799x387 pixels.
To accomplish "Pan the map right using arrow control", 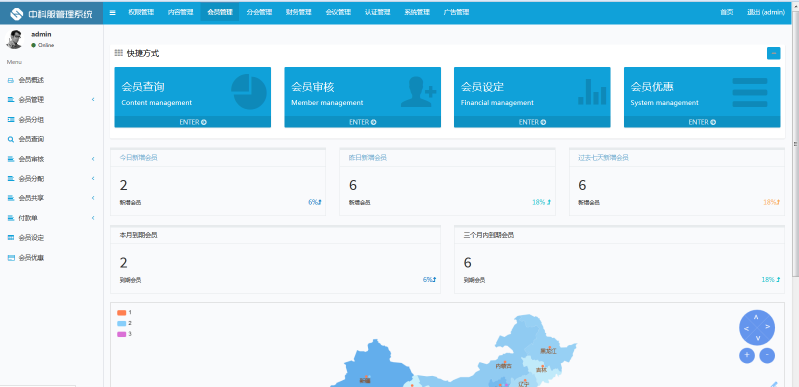I will click(767, 327).
